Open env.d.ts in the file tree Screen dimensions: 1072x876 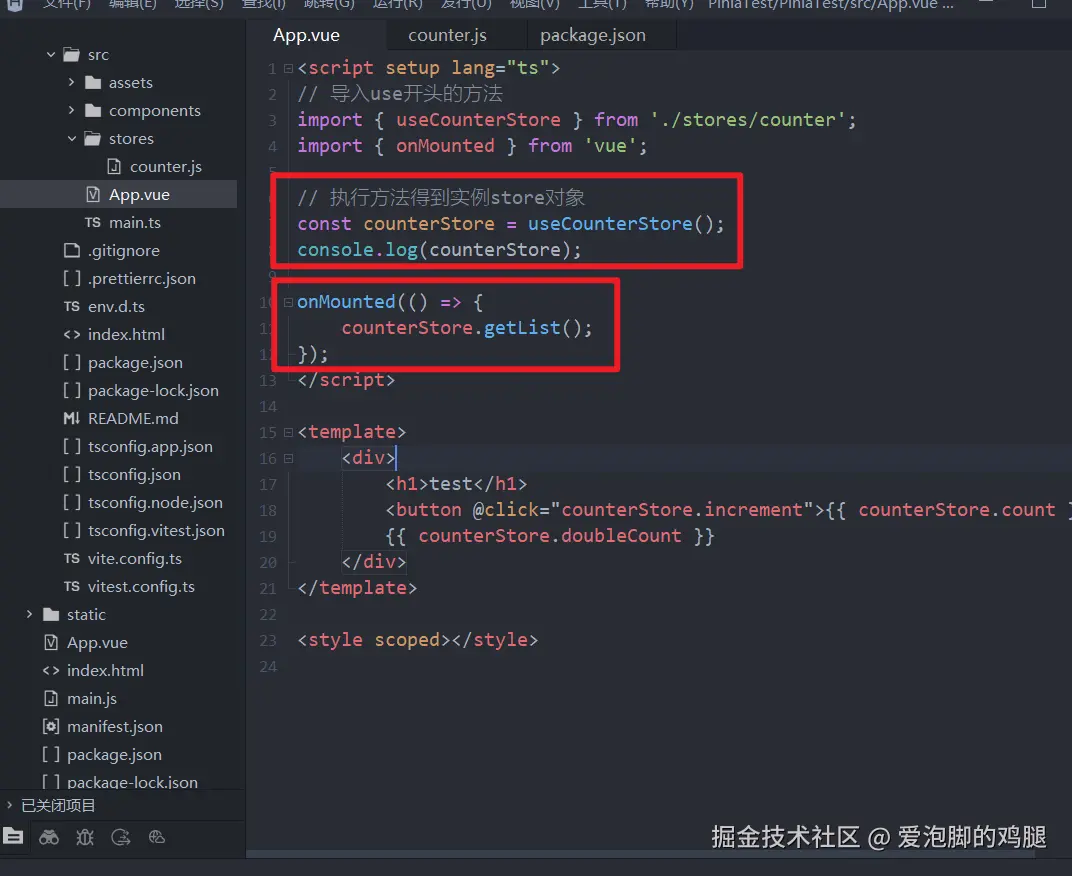(118, 306)
